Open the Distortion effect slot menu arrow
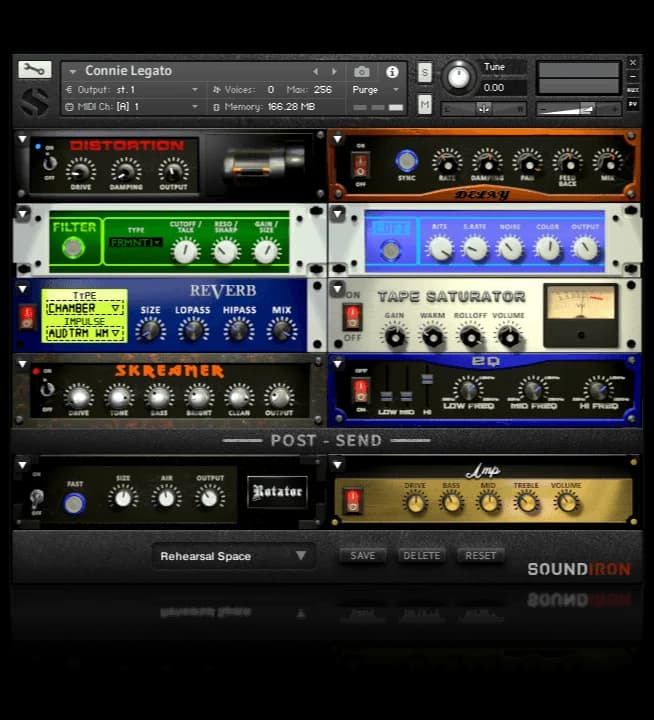Image resolution: width=654 pixels, height=720 pixels. [x=22, y=140]
